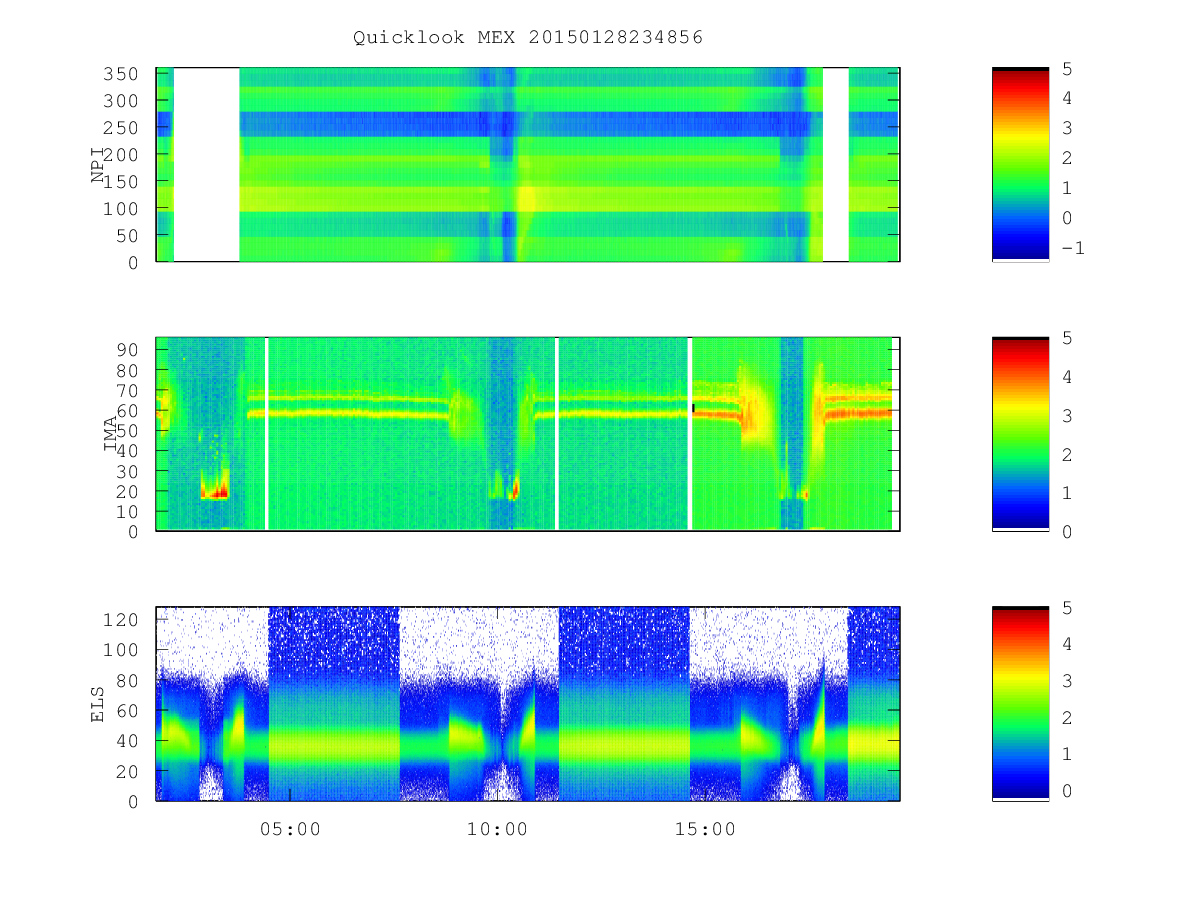Click the ELS axis label
This screenshot has height=900, width=1200.
[x=98, y=704]
